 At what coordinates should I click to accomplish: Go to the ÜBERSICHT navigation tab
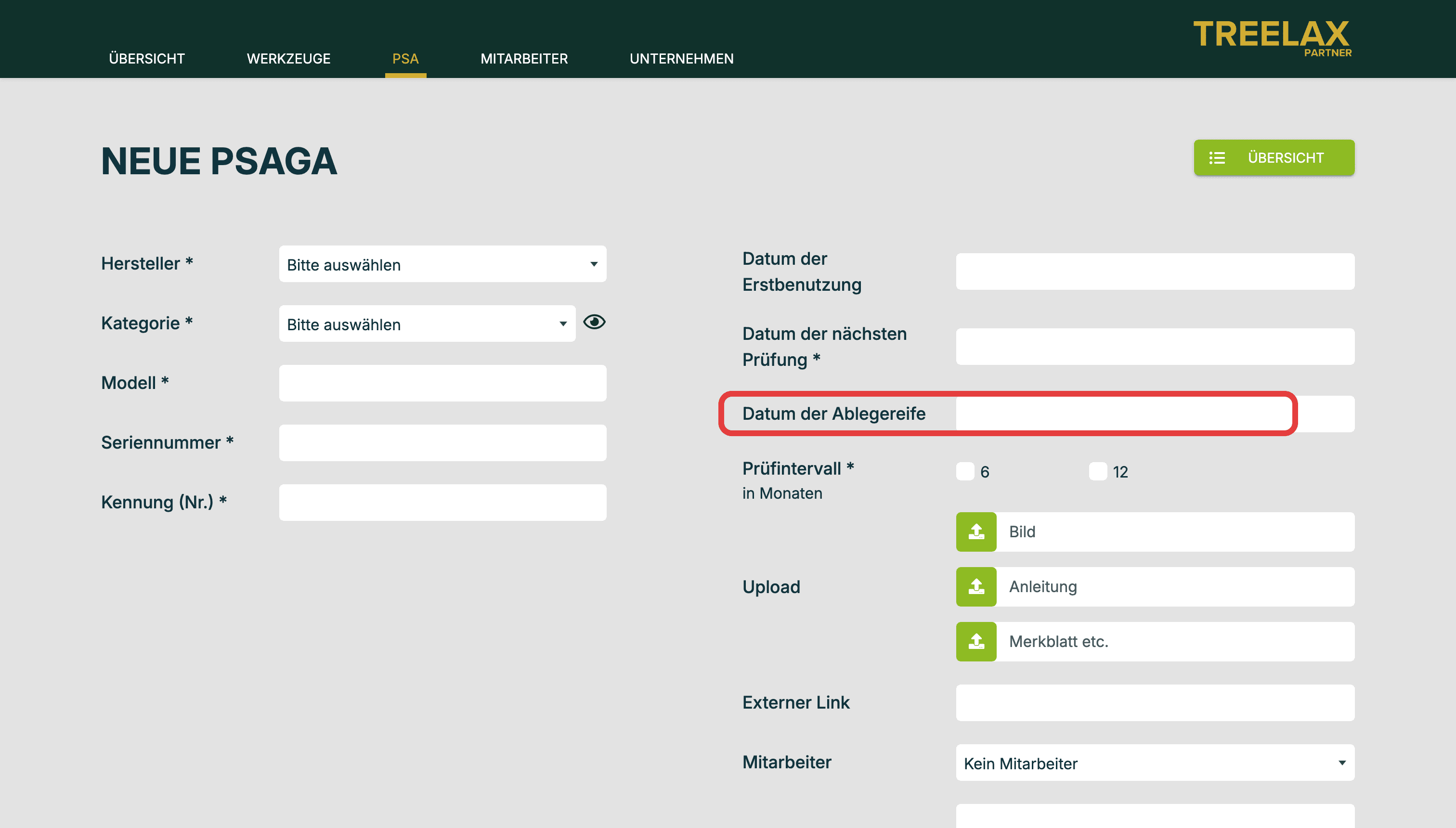coord(147,59)
